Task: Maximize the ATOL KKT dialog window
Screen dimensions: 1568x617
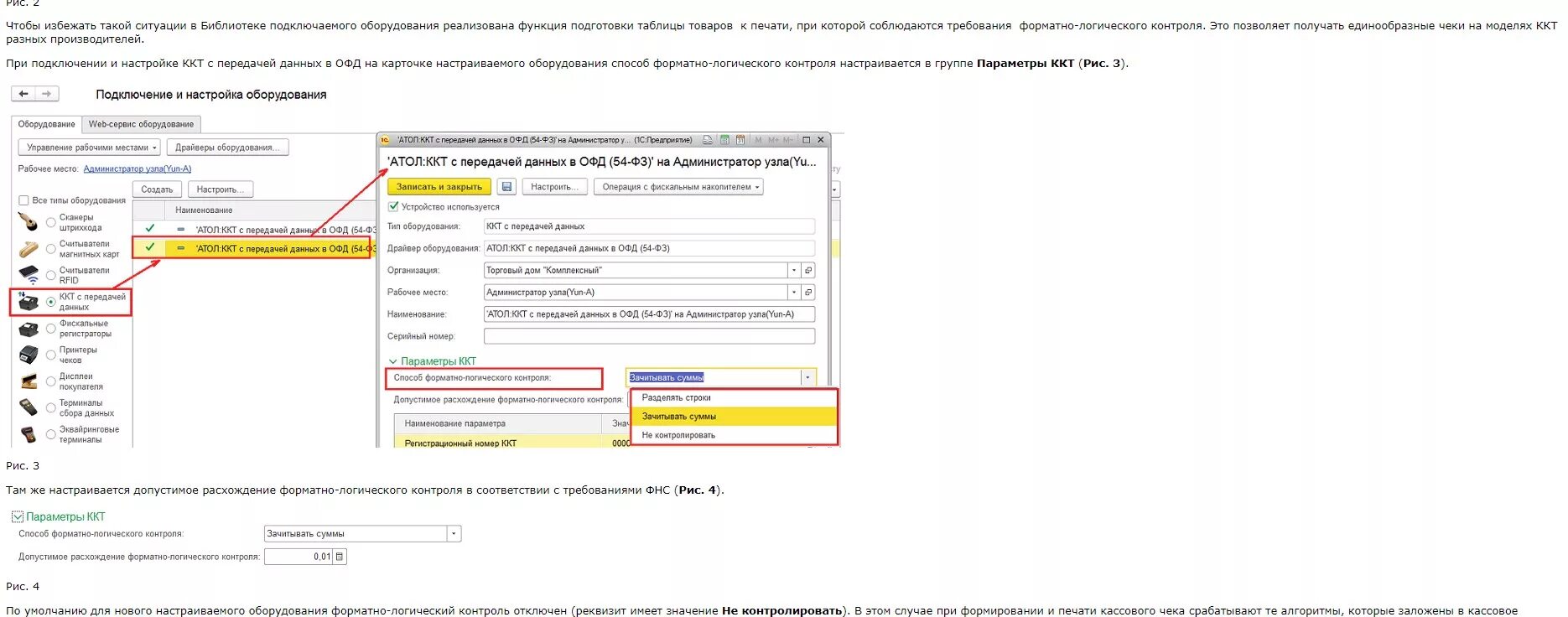Action: 806,140
